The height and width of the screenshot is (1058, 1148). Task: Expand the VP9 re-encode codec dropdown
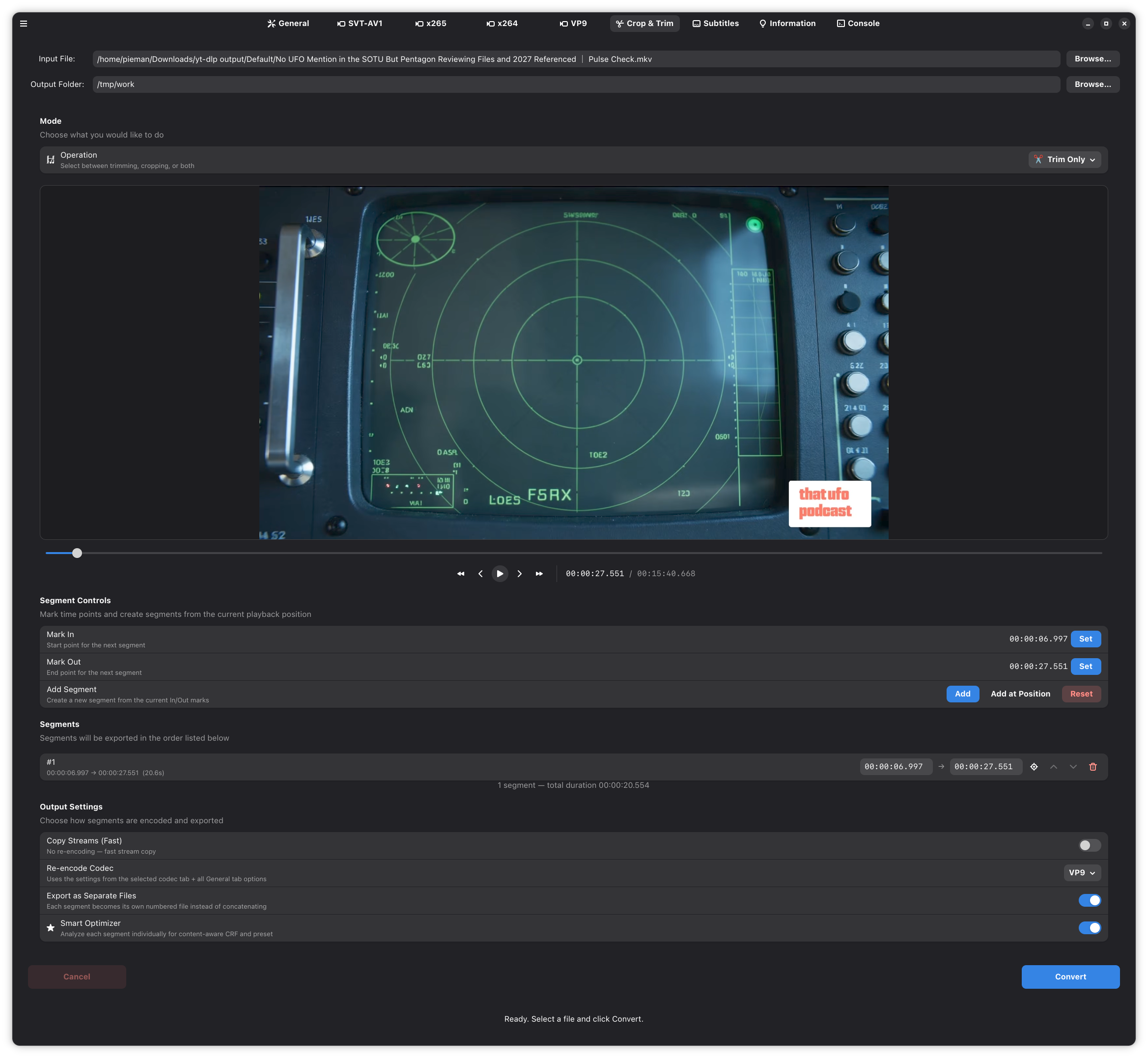(1082, 872)
